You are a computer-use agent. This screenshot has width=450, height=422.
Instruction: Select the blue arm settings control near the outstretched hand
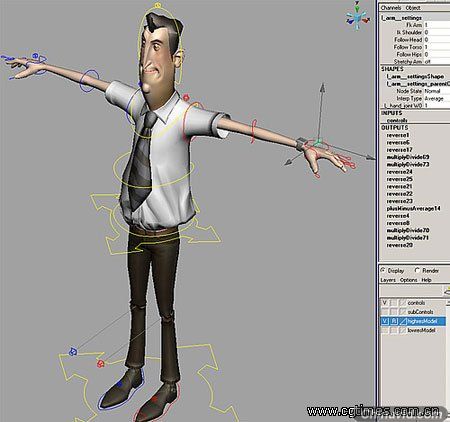tap(35, 56)
